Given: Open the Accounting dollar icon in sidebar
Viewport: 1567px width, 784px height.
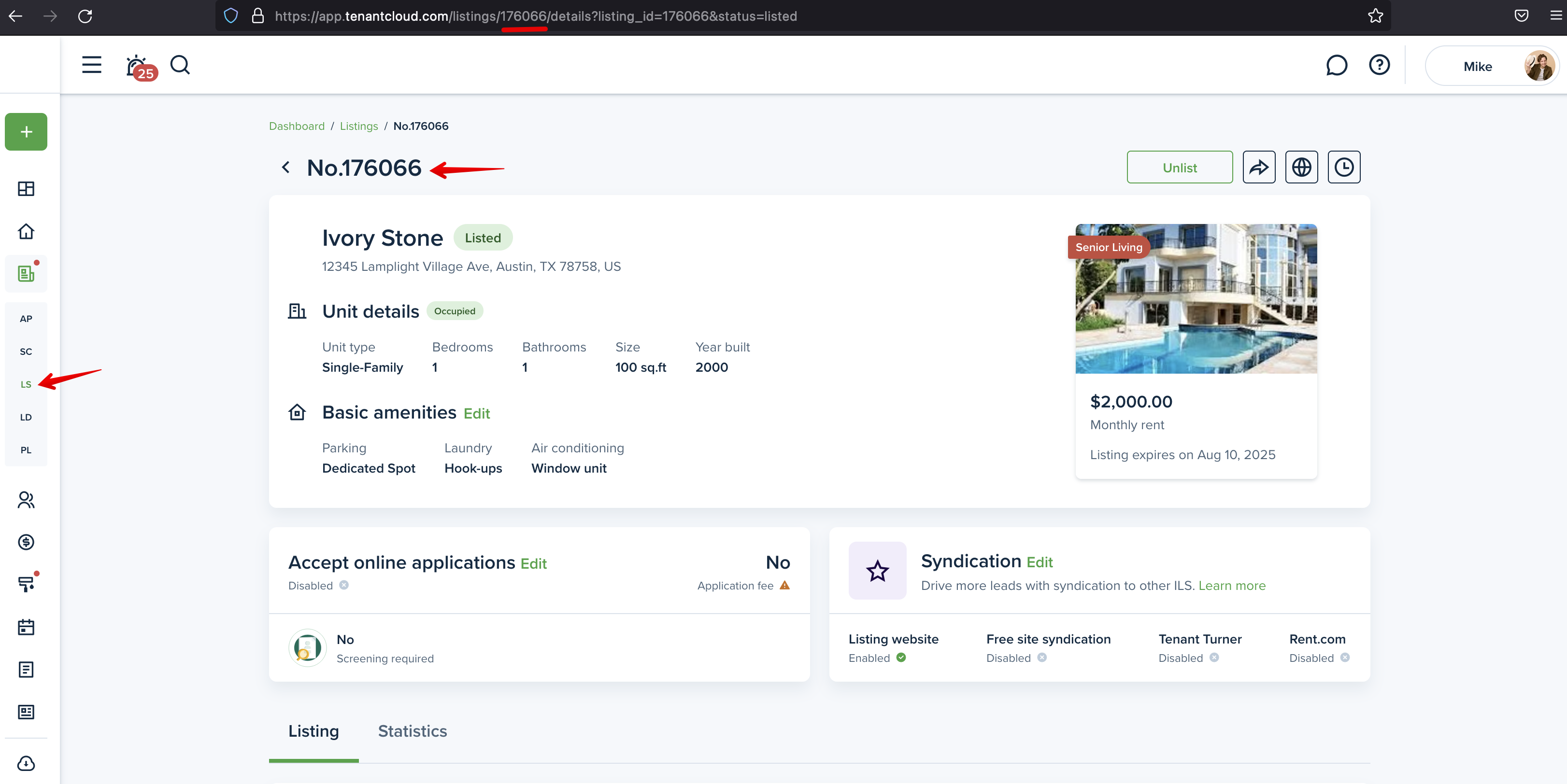Looking at the screenshot, I should coord(26,542).
